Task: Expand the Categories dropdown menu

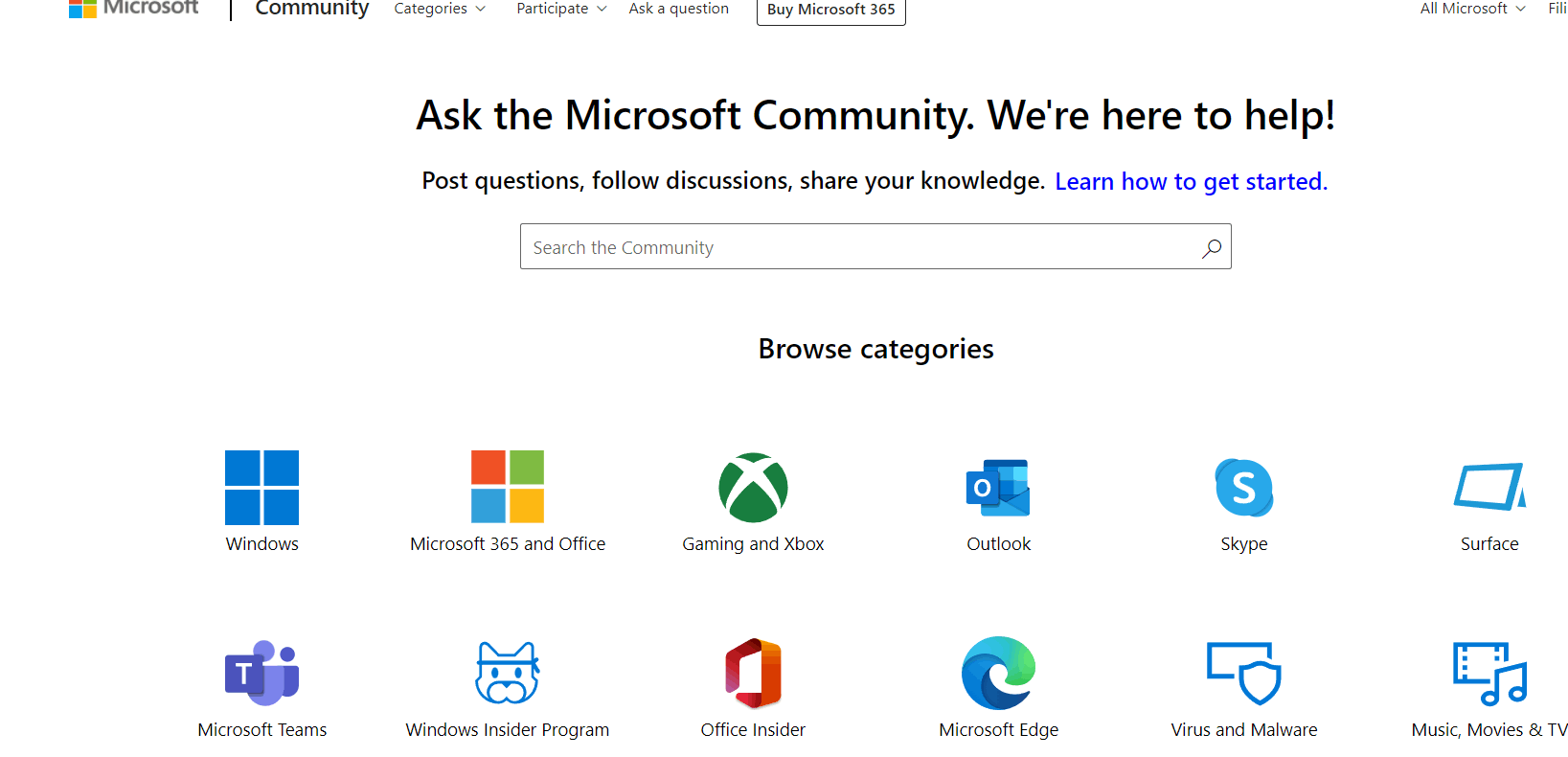Action: (440, 9)
